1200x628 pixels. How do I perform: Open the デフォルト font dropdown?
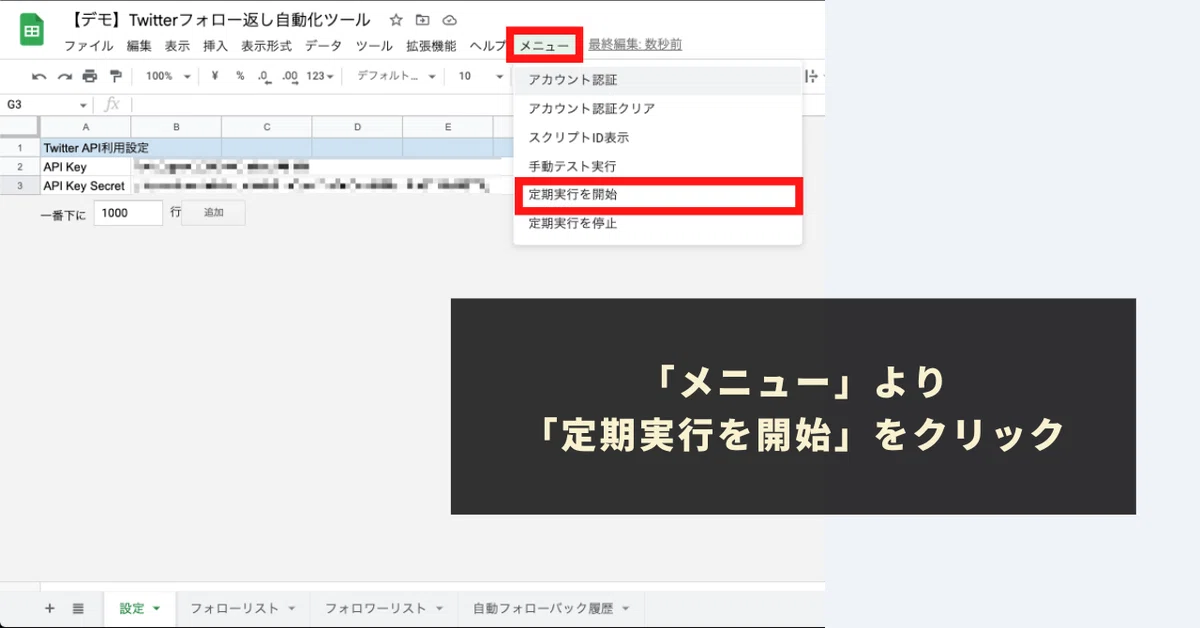[396, 76]
